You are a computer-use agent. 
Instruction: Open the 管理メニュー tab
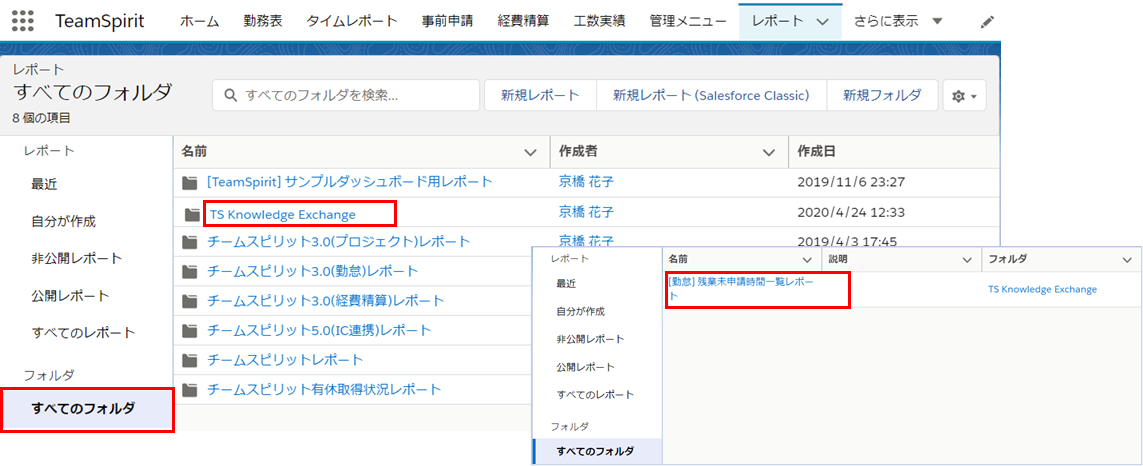click(688, 21)
